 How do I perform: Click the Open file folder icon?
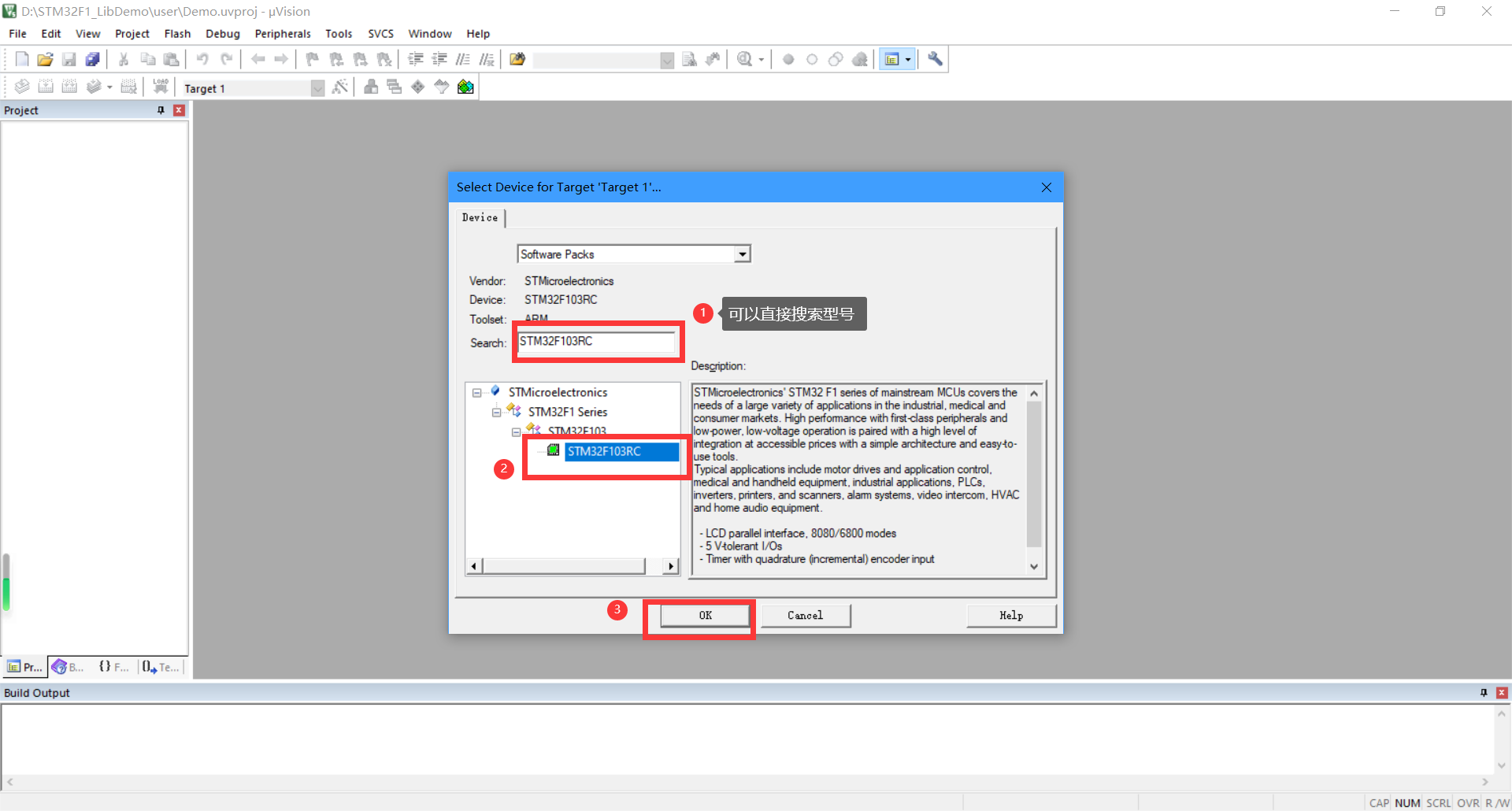(46, 59)
